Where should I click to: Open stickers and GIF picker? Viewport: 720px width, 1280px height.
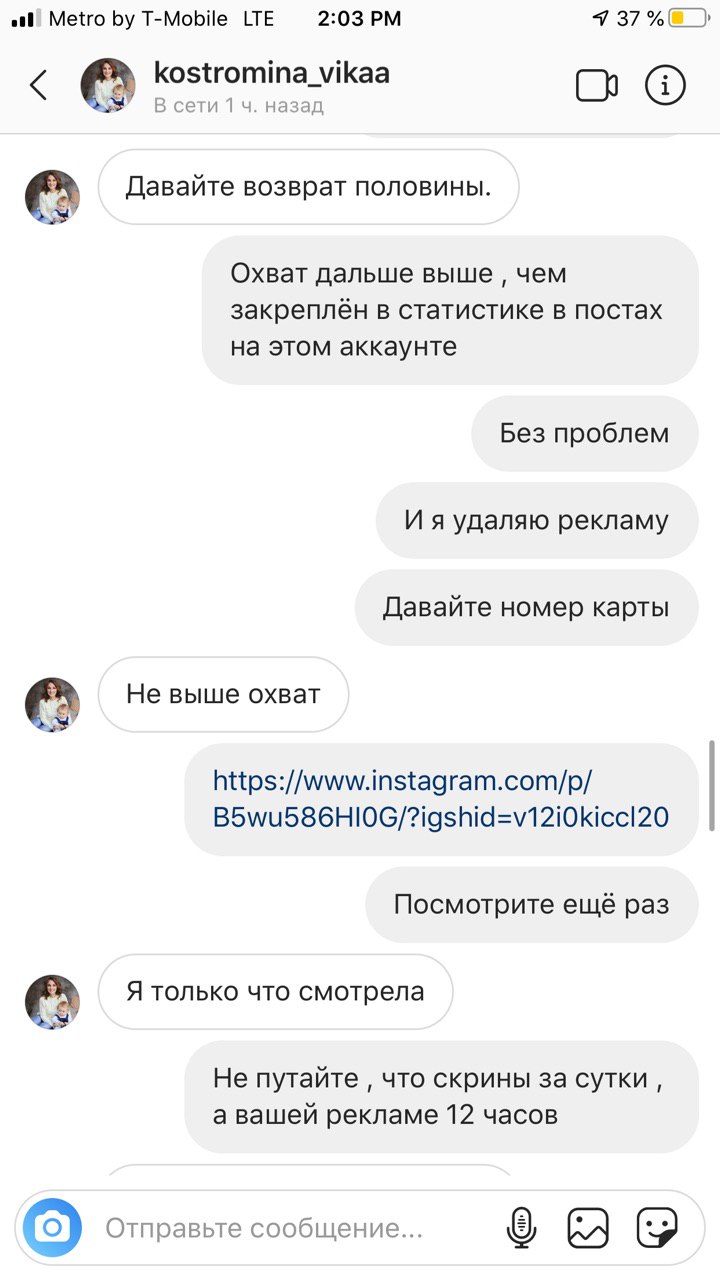click(657, 1227)
